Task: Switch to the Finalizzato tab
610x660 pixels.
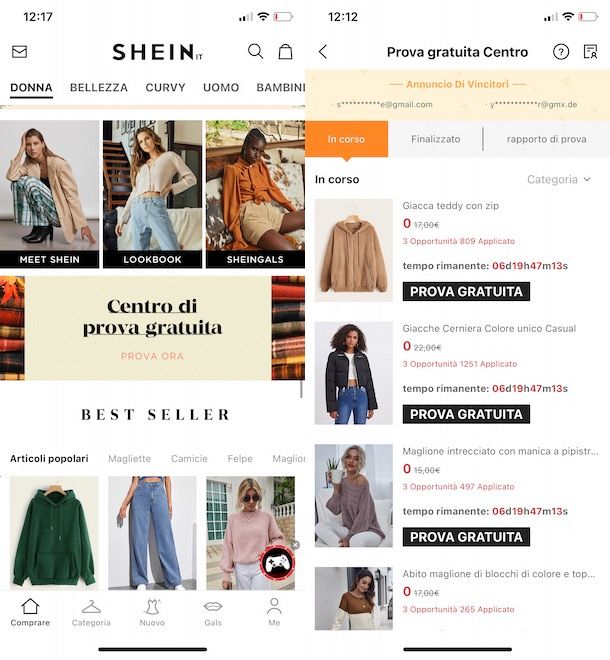Action: coord(435,139)
